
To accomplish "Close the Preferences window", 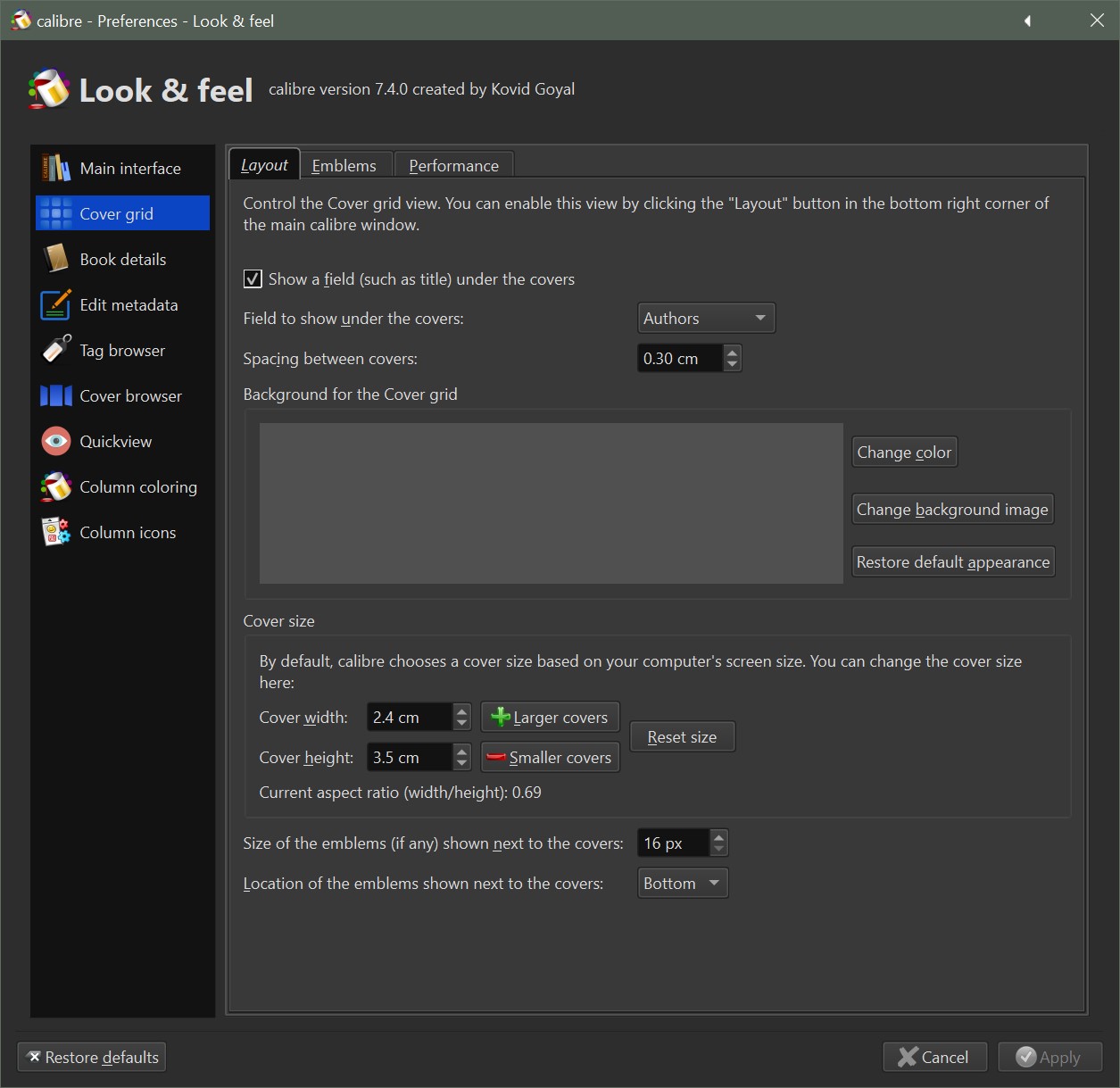I will coord(1097,21).
